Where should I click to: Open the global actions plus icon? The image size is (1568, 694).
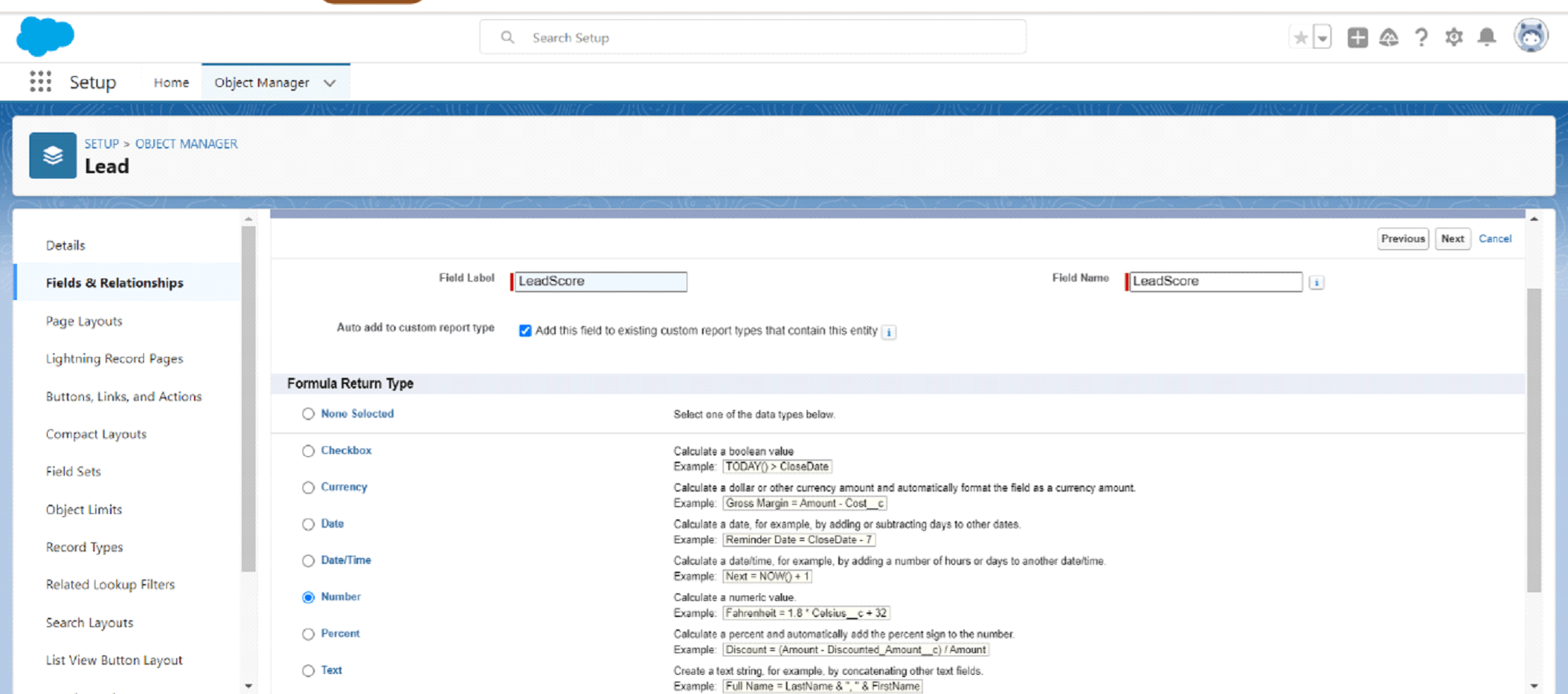point(1357,38)
